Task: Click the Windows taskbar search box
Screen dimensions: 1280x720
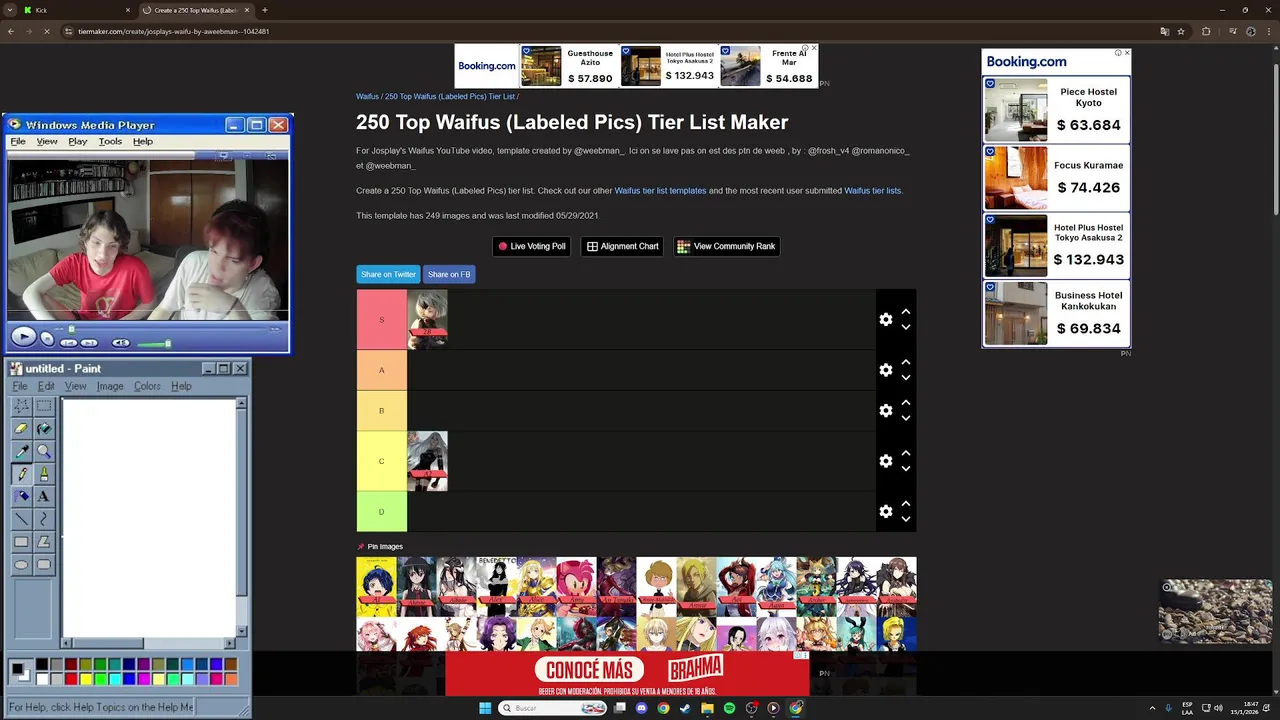Action: click(x=553, y=708)
